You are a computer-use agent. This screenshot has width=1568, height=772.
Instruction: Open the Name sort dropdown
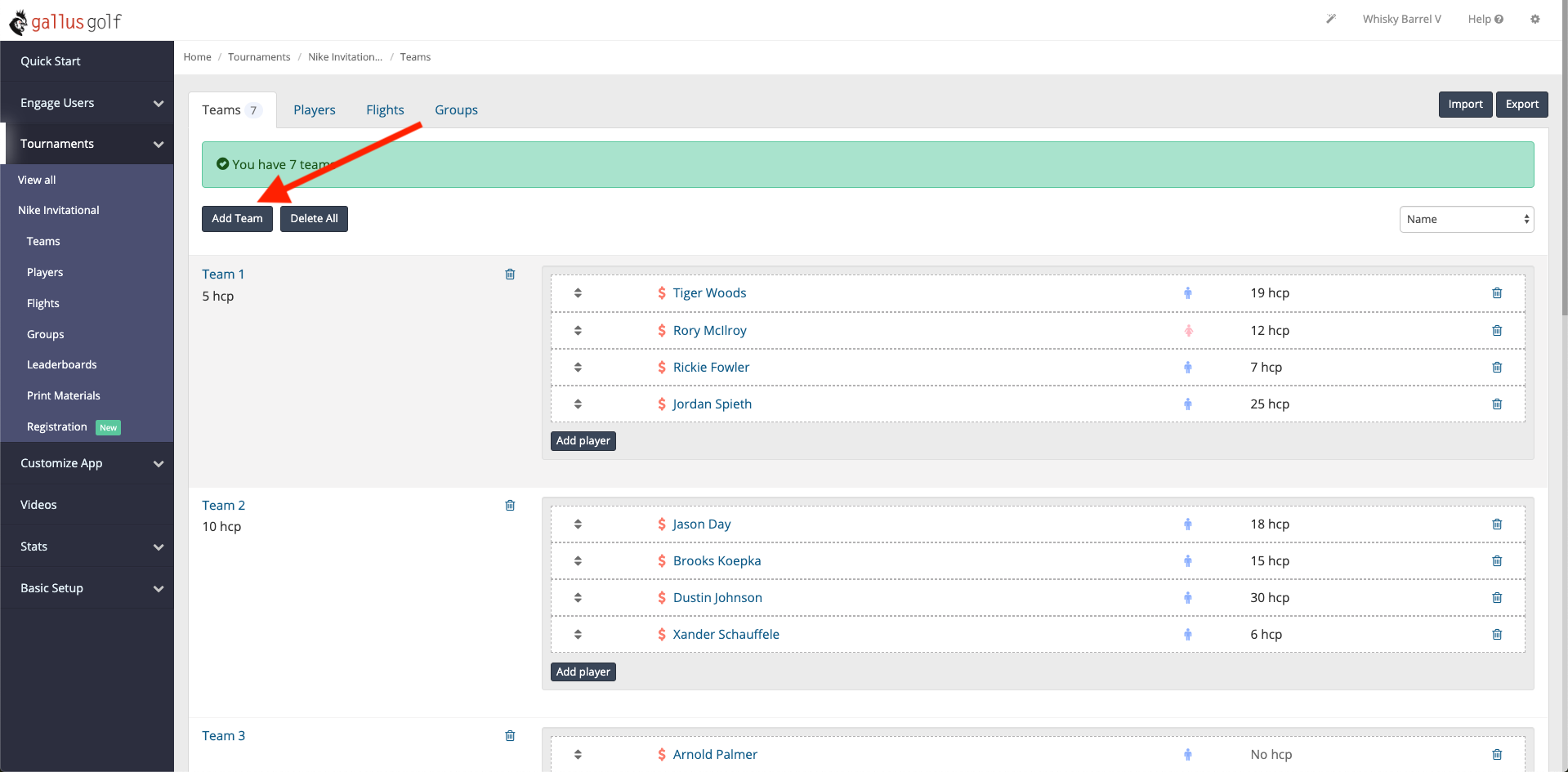tap(1467, 219)
